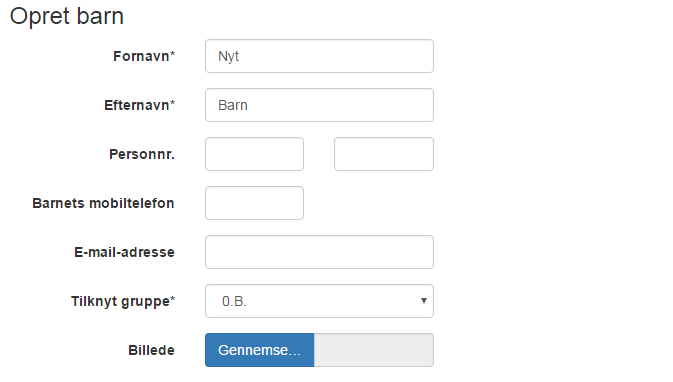
Task: Click the Efternavn label
Action: point(139,105)
